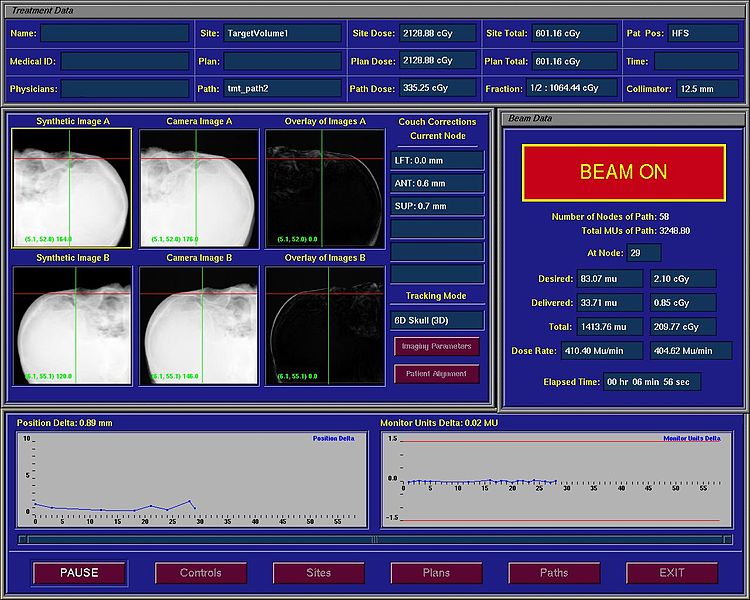Select the Synthetic Image B thumbnail

point(72,326)
